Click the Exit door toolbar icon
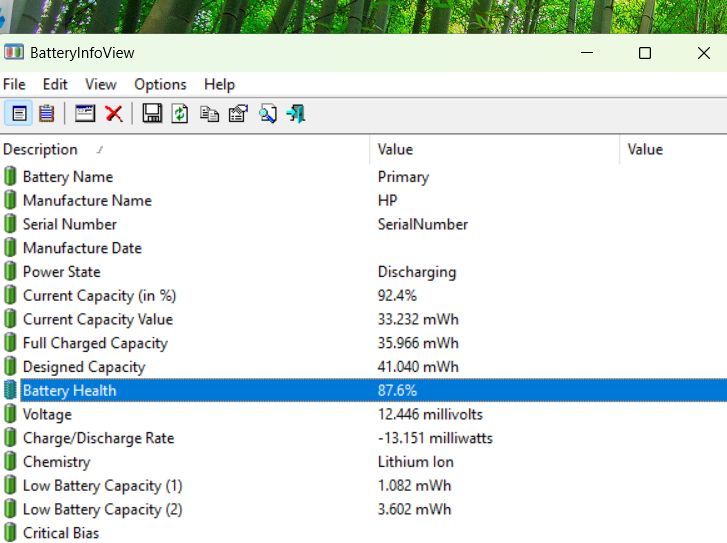Viewport: 727px width, 543px height. coord(295,114)
